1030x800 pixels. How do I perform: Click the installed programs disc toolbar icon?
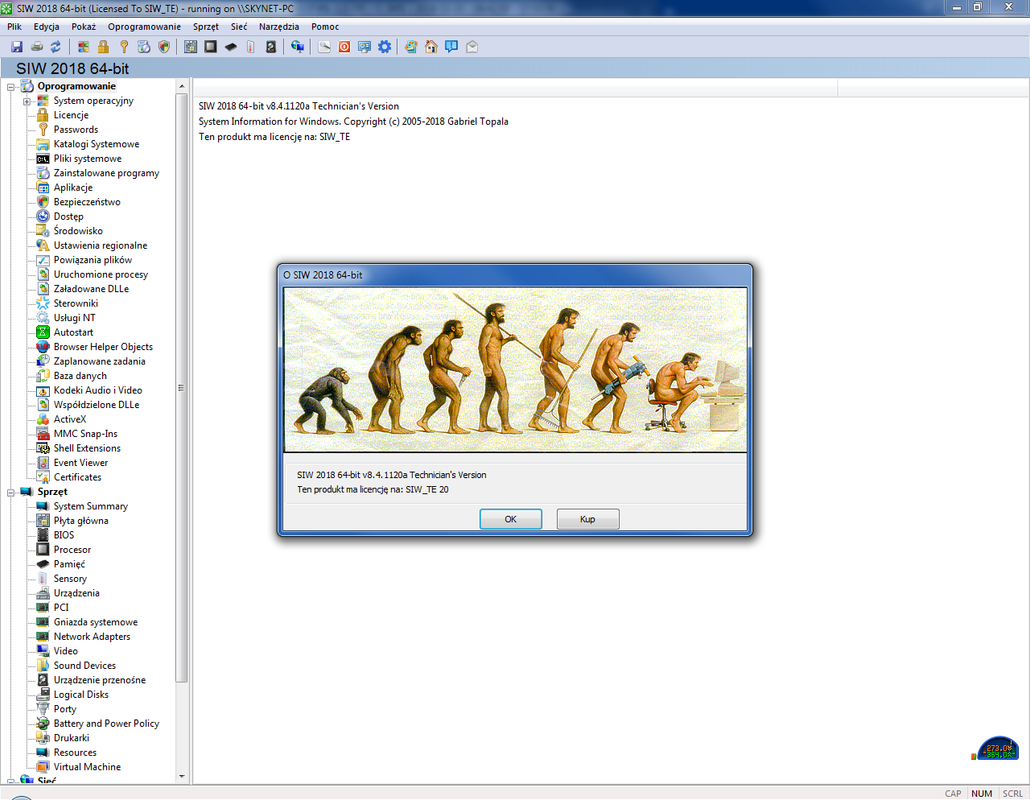pos(144,47)
